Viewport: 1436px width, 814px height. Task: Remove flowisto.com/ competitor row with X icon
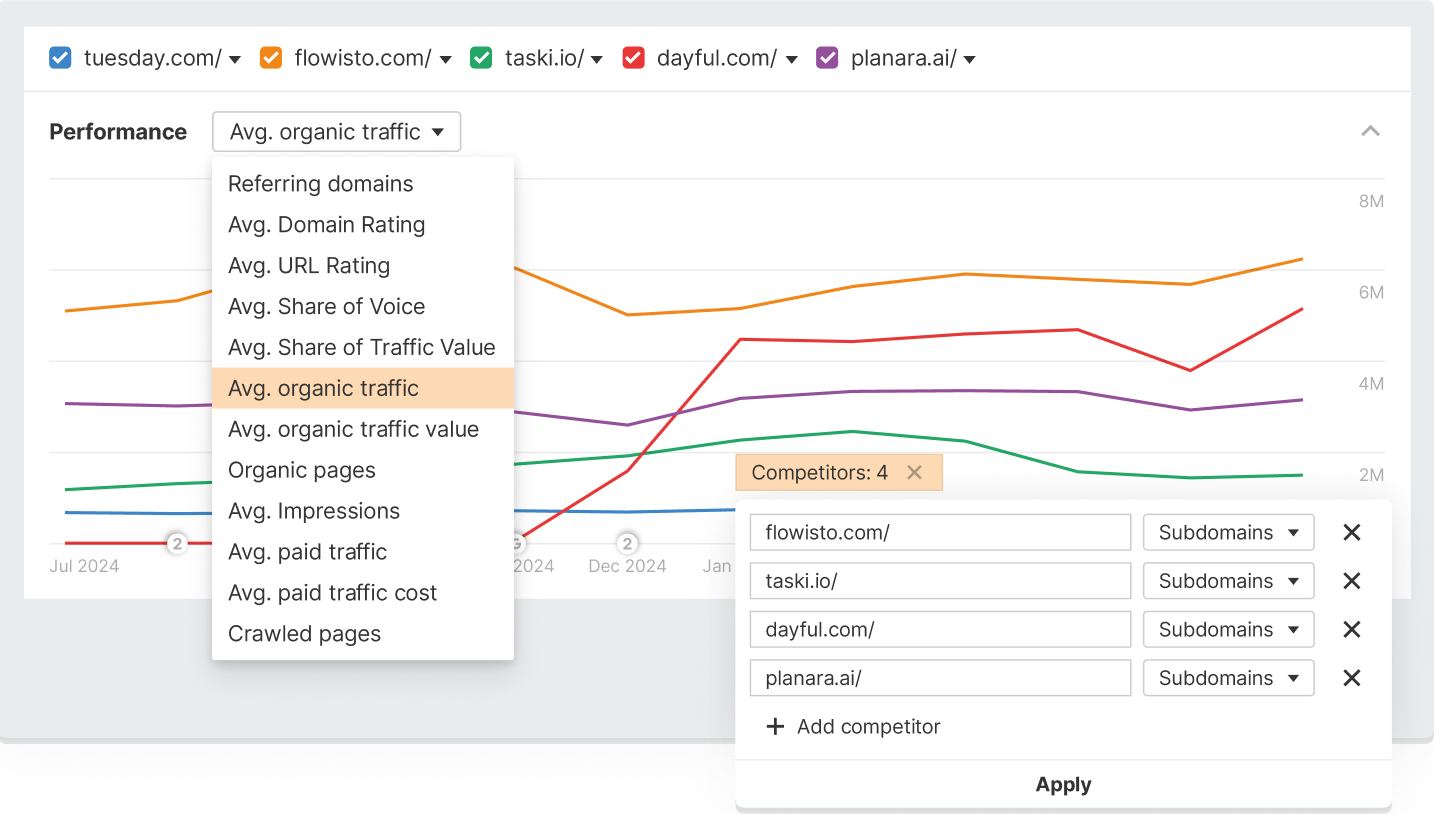[x=1351, y=533]
